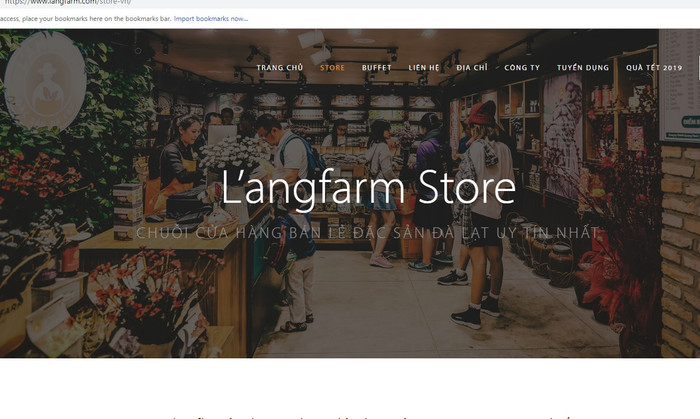Click the green badge on the wall poster

click(x=691, y=121)
